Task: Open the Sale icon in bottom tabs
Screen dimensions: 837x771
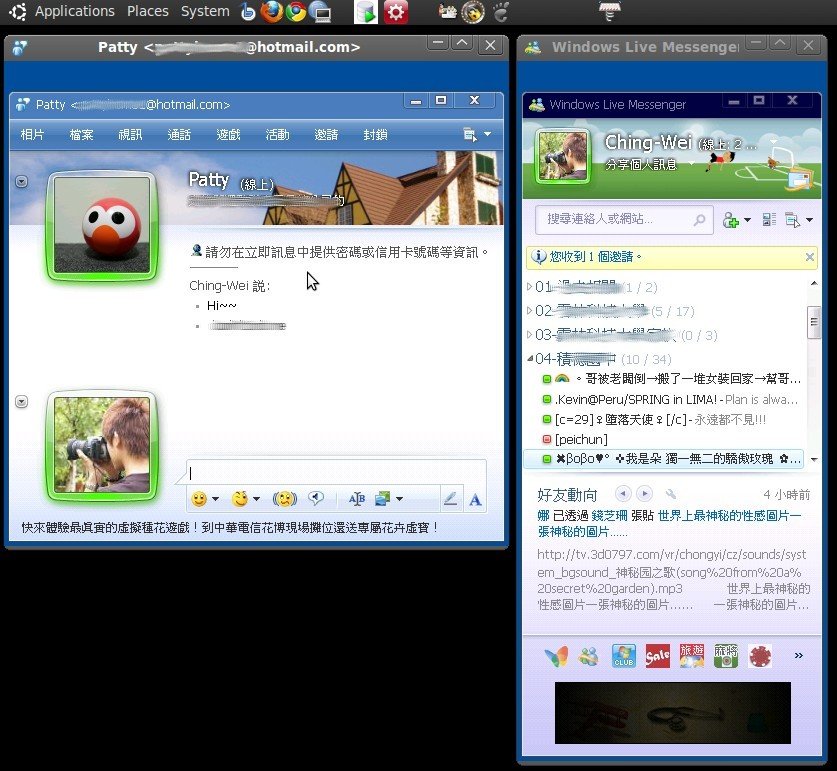Action: coord(658,656)
